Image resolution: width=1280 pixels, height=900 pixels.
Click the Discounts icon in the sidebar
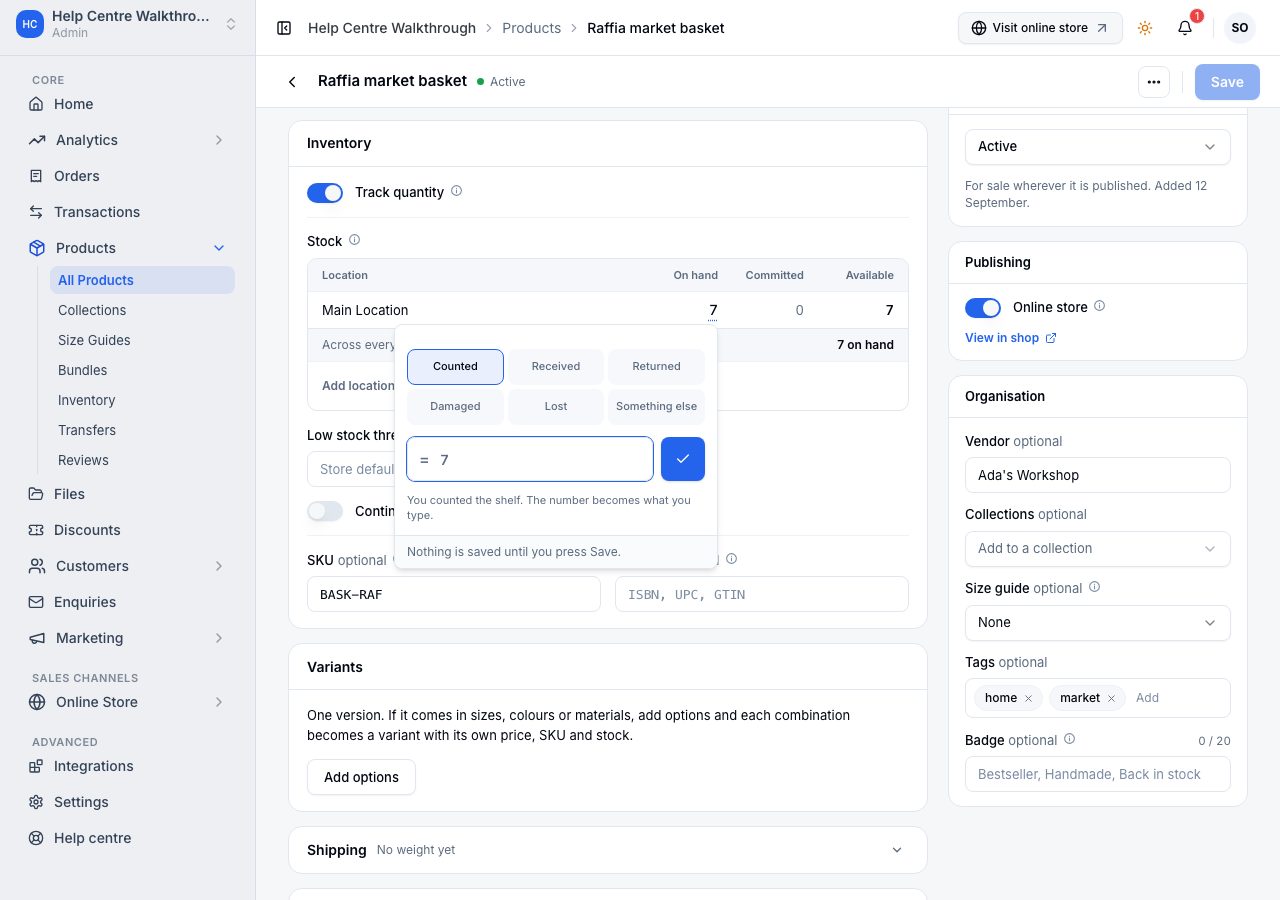[x=37, y=530]
